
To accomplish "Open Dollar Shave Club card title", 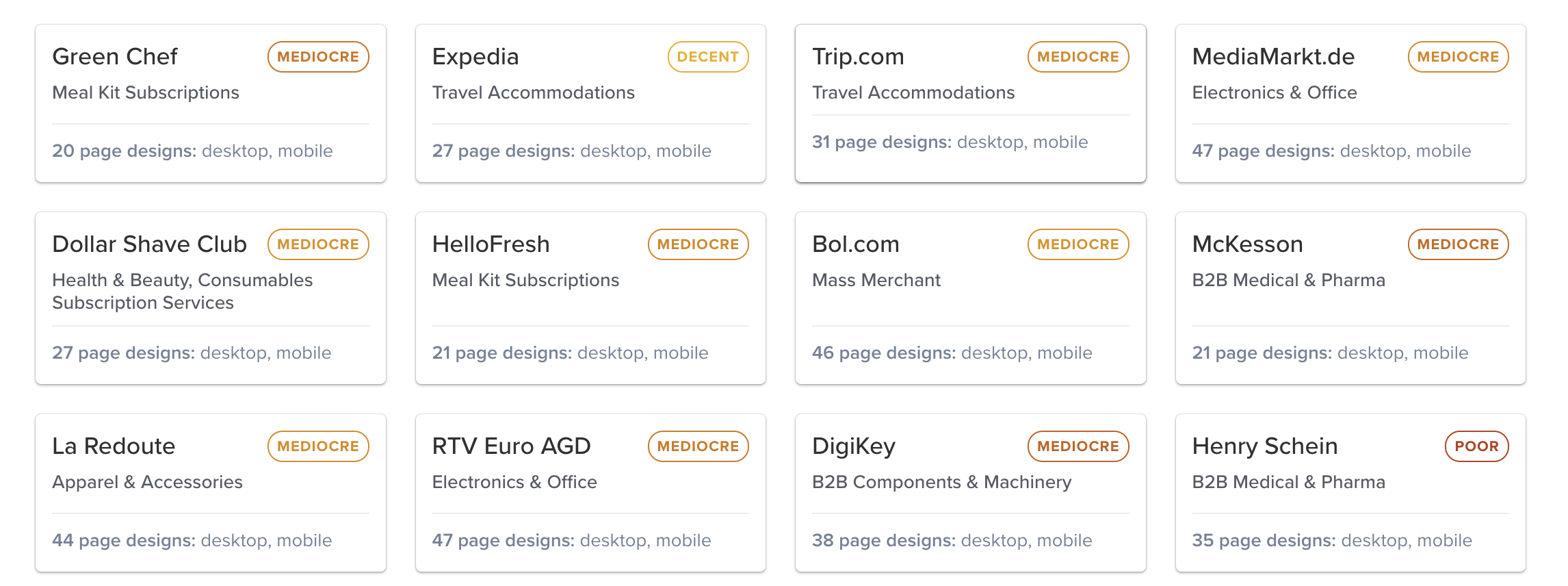I will (149, 244).
